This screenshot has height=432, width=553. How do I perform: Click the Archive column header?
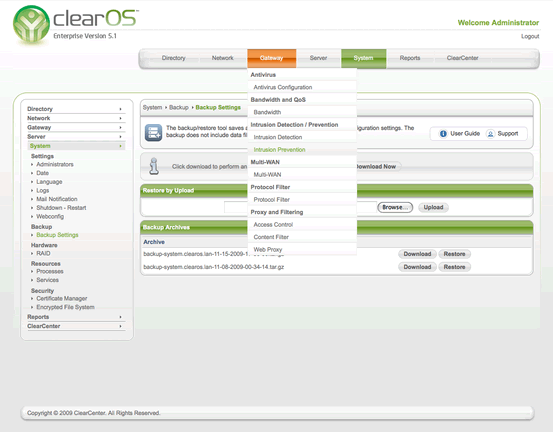tap(154, 242)
